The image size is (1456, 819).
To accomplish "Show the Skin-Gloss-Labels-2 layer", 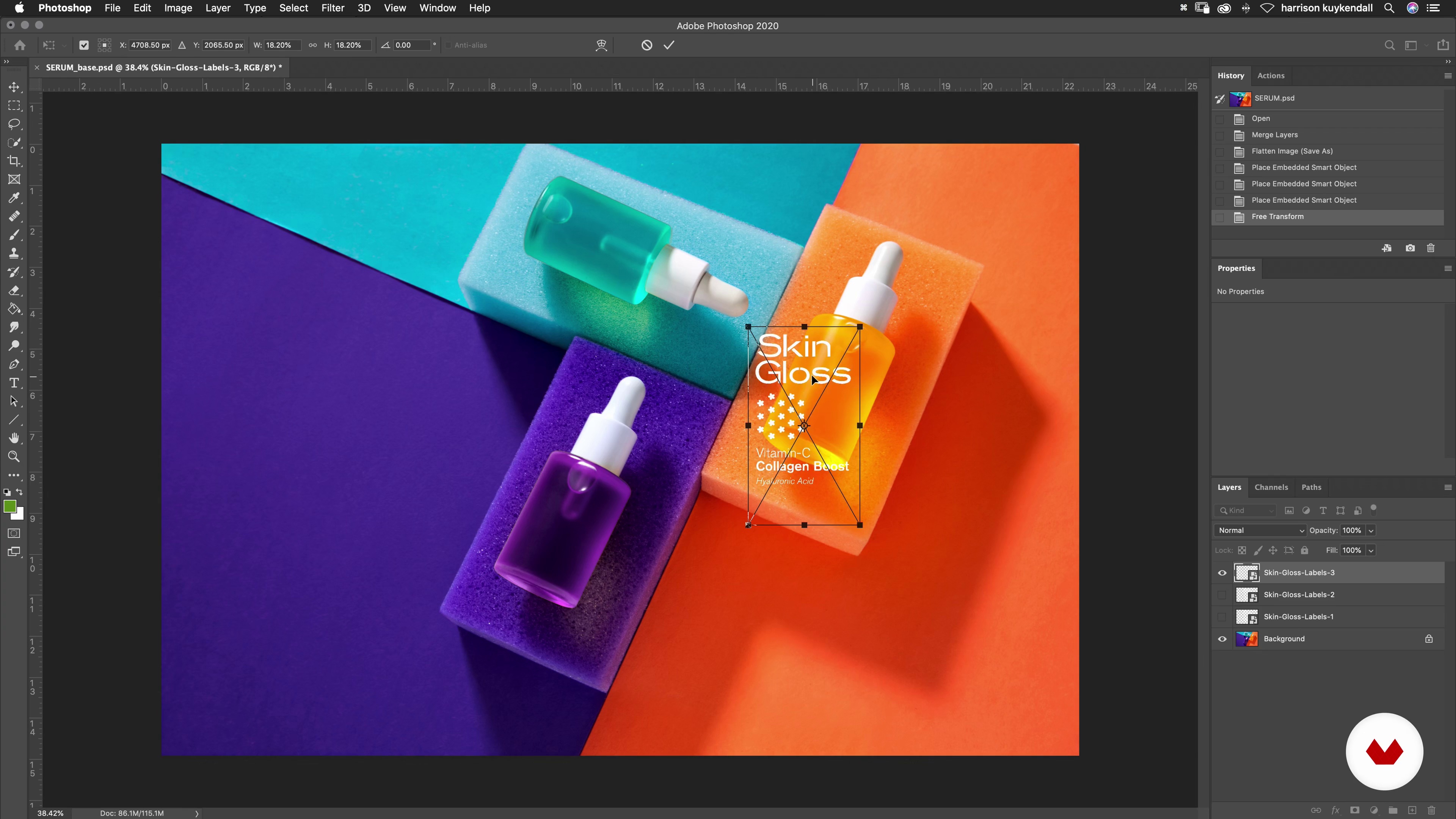I will click(x=1222, y=595).
